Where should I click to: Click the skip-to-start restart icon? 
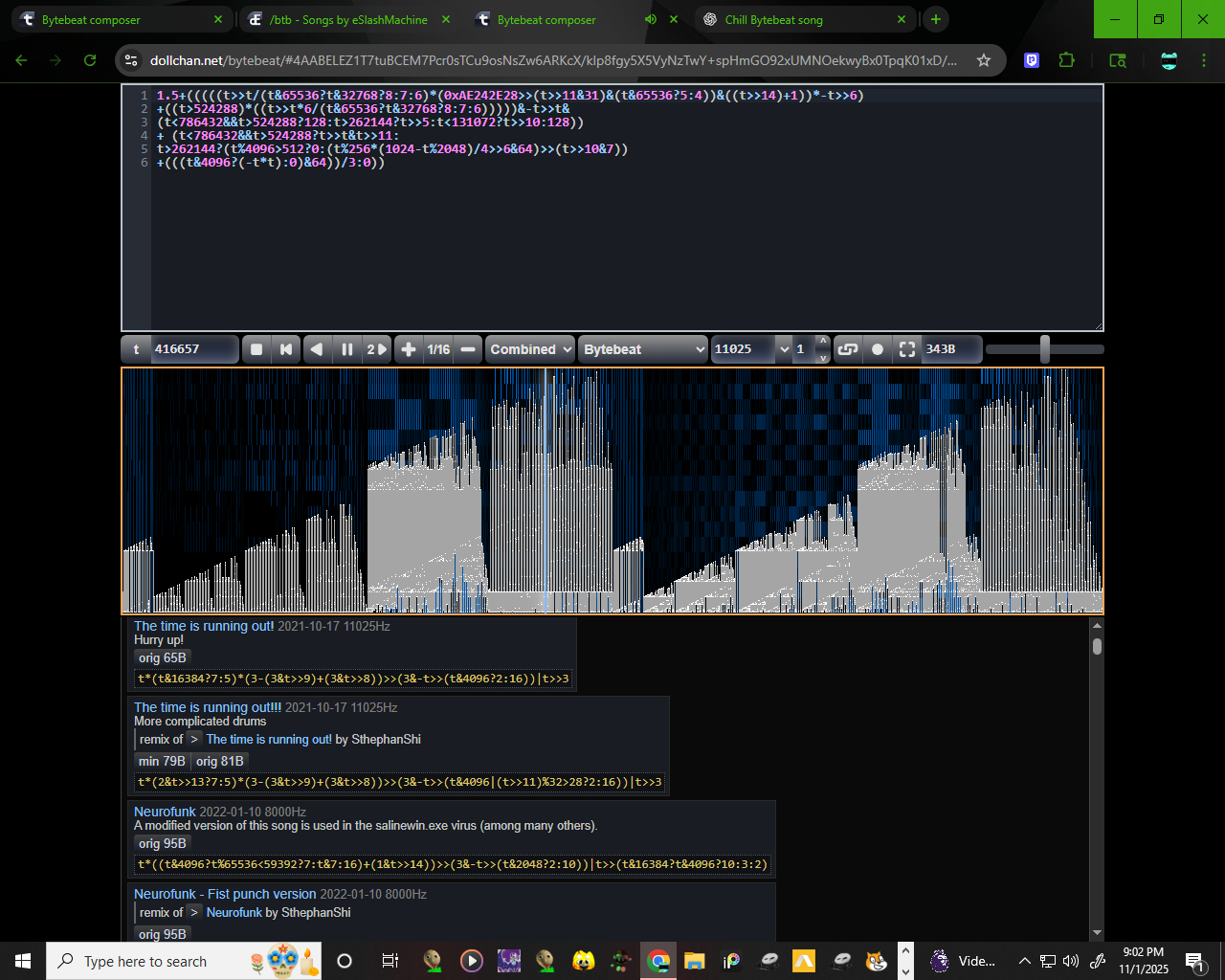(285, 349)
